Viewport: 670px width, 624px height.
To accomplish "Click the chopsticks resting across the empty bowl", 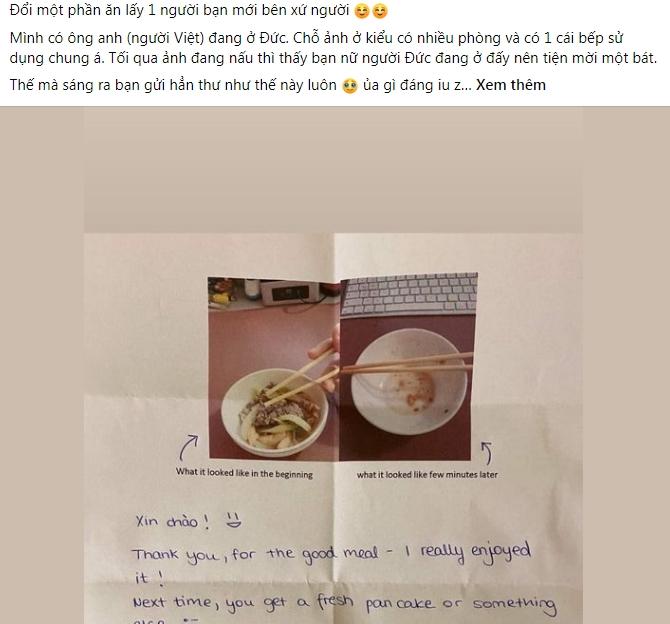I will [x=407, y=362].
